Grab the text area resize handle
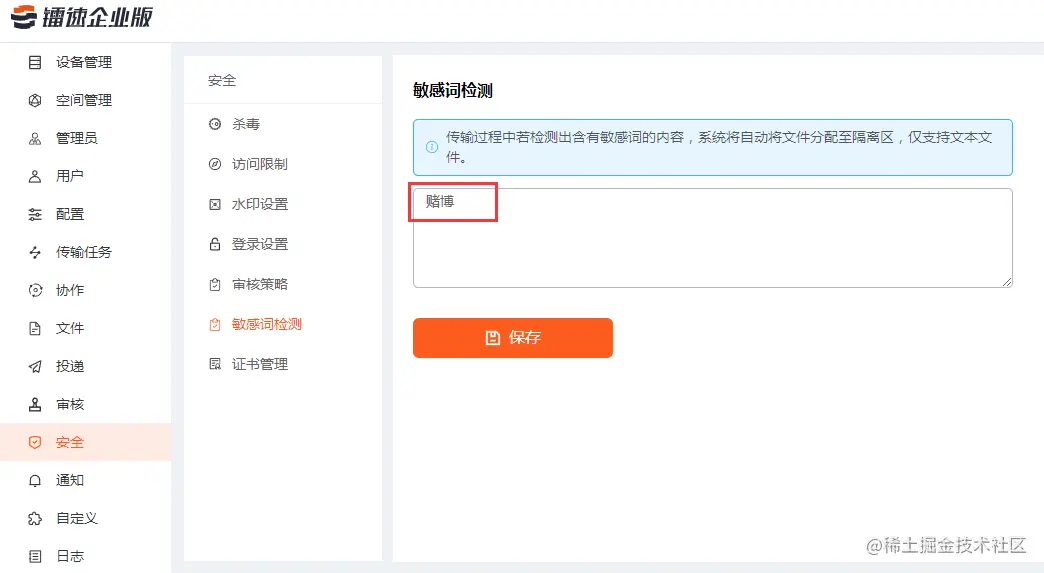Image resolution: width=1044 pixels, height=573 pixels. pos(1007,282)
